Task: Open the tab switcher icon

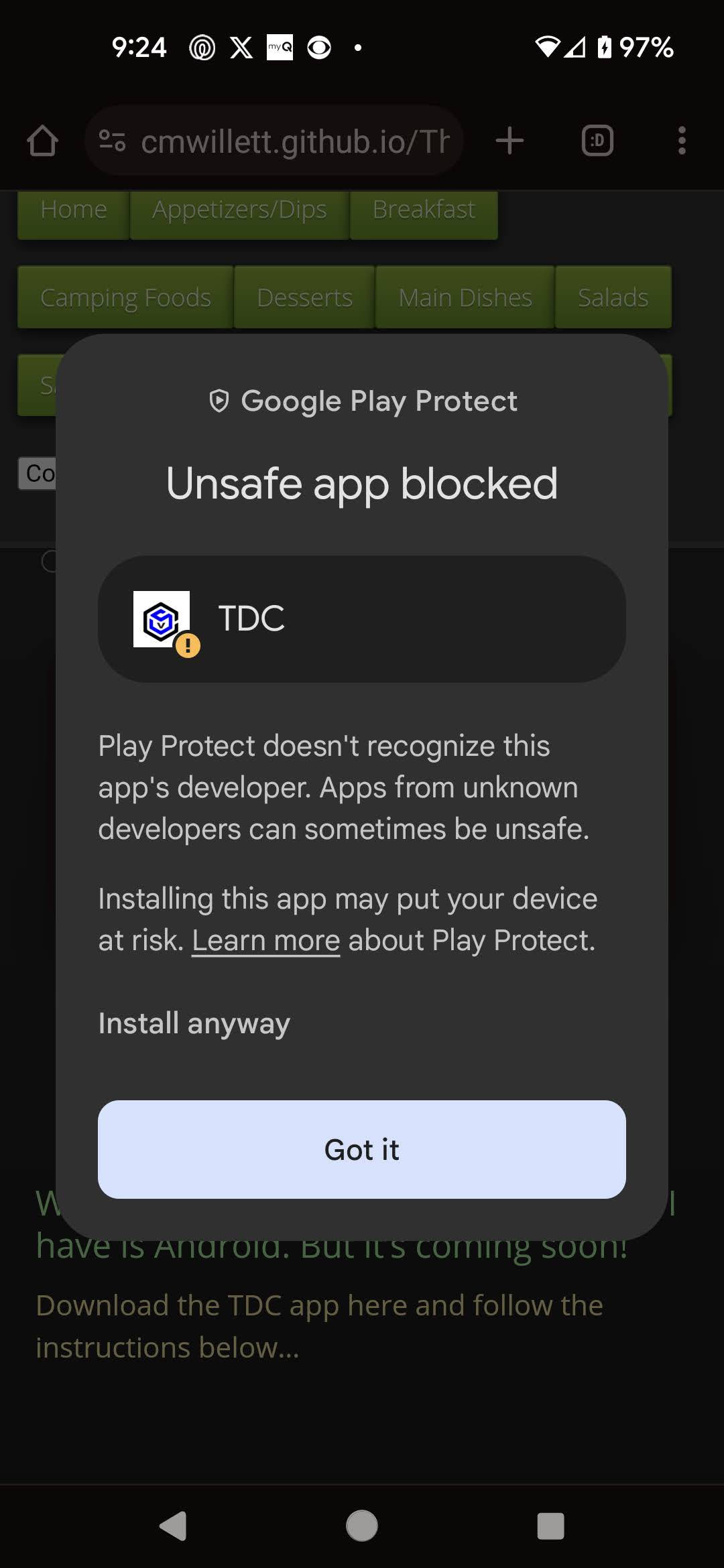Action: tap(597, 141)
